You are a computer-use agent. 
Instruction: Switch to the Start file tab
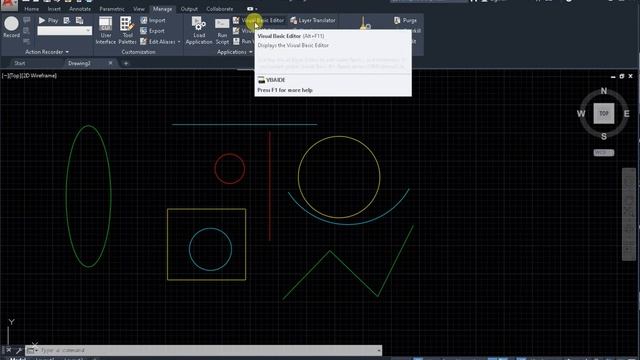tap(20, 63)
